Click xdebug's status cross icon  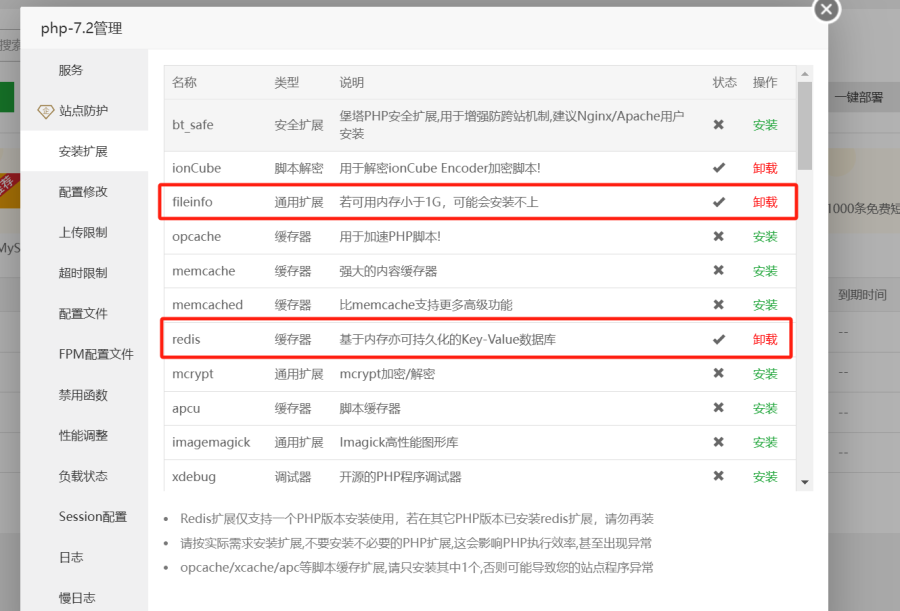[718, 477]
